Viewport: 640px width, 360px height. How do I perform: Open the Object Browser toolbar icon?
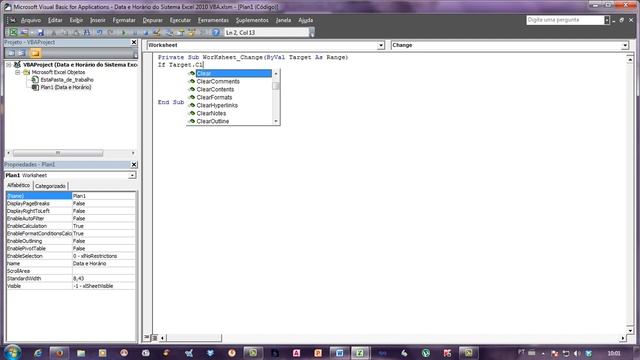(191, 32)
